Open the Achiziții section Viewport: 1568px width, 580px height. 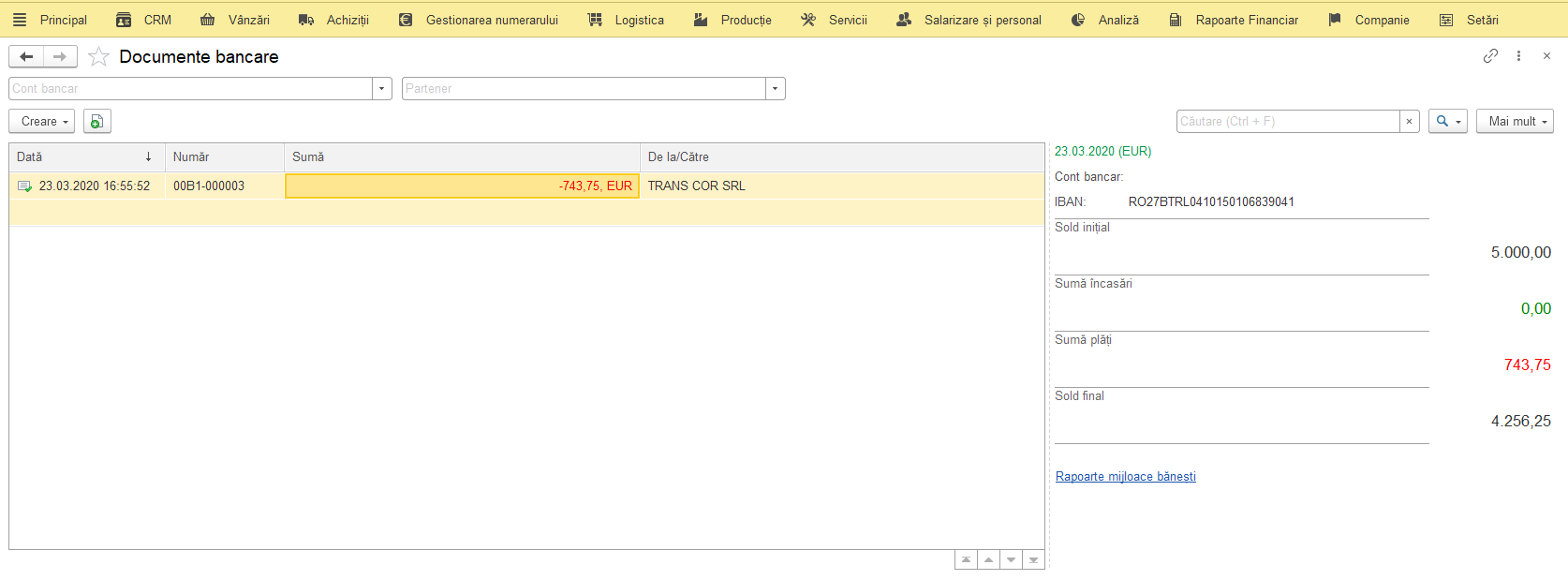click(x=348, y=20)
